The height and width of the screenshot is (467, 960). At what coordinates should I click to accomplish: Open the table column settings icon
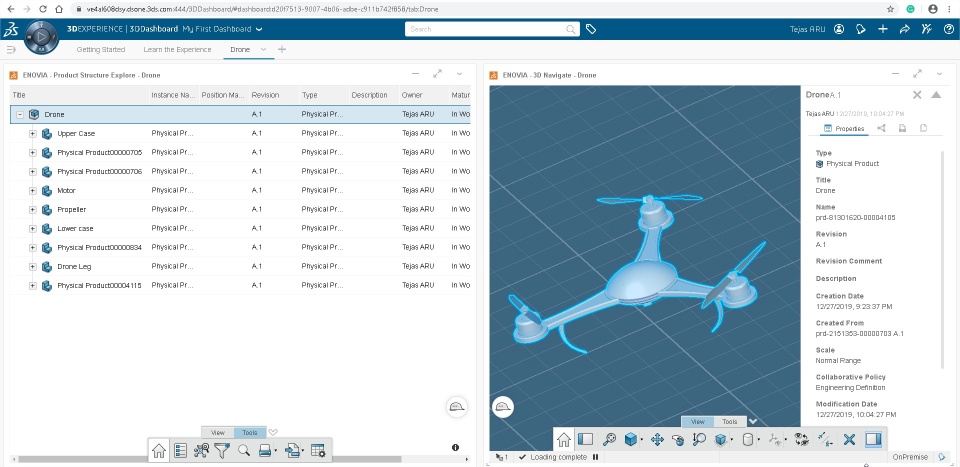(x=318, y=451)
